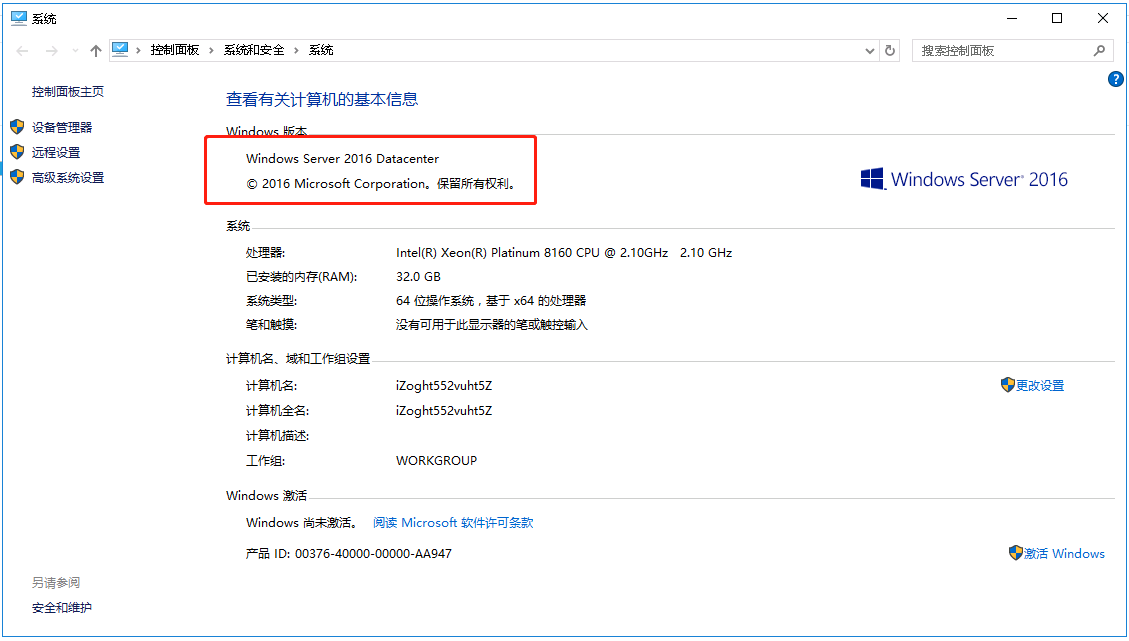The image size is (1129, 641).
Task: Click 'Windows Server 2016 Datacenter' text
Action: click(343, 158)
